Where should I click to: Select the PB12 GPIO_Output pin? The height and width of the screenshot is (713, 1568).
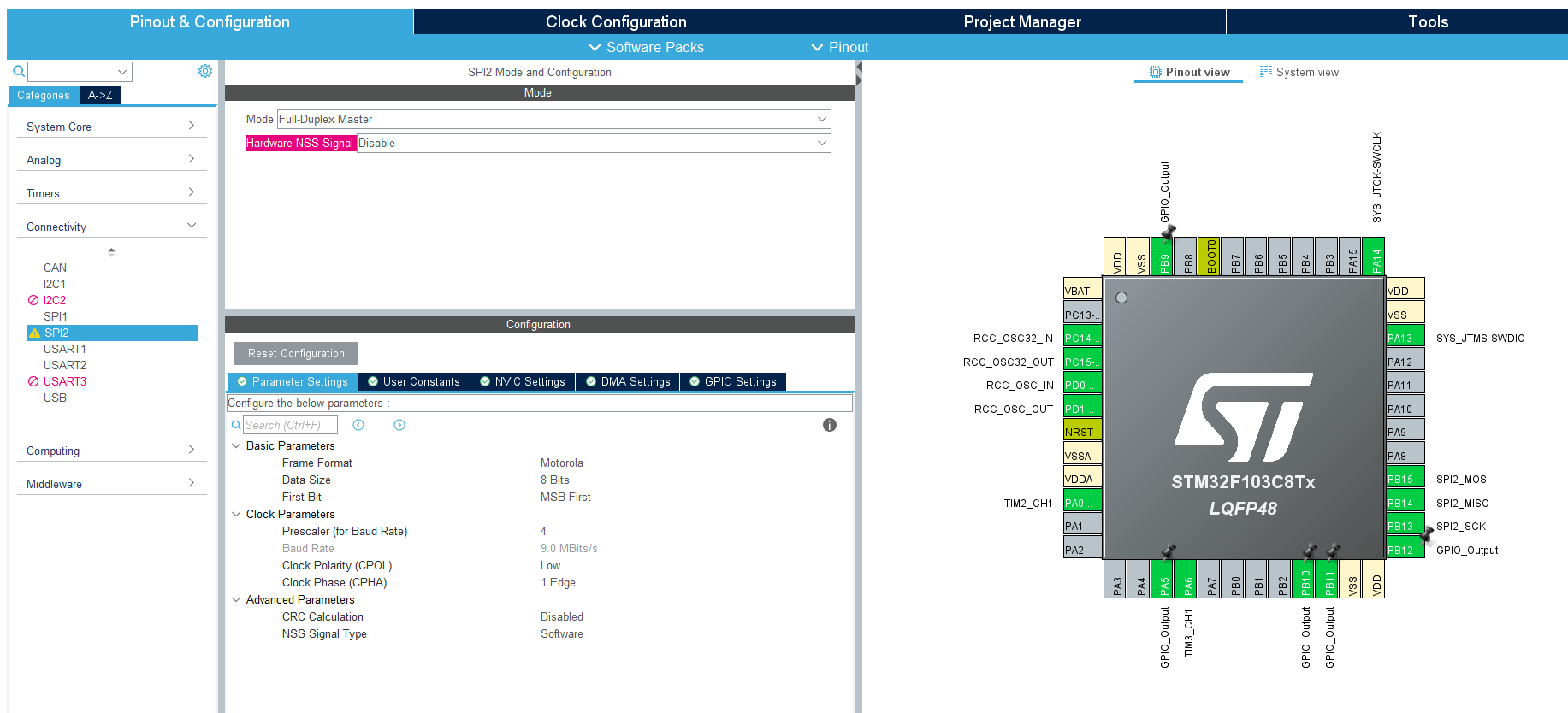click(1405, 549)
